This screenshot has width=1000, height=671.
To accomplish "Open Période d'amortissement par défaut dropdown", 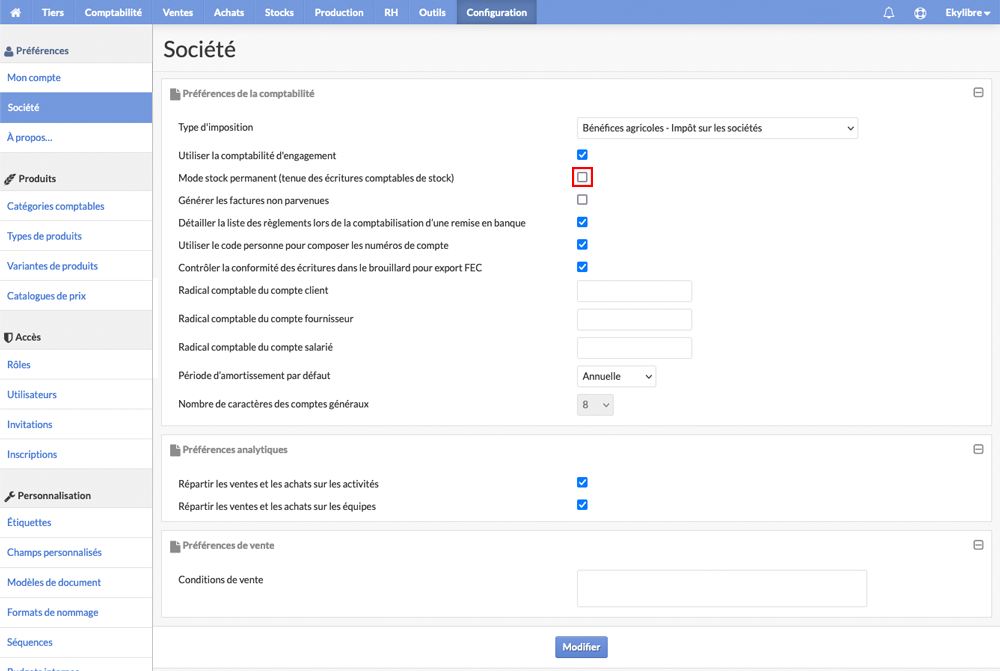I will tap(616, 376).
